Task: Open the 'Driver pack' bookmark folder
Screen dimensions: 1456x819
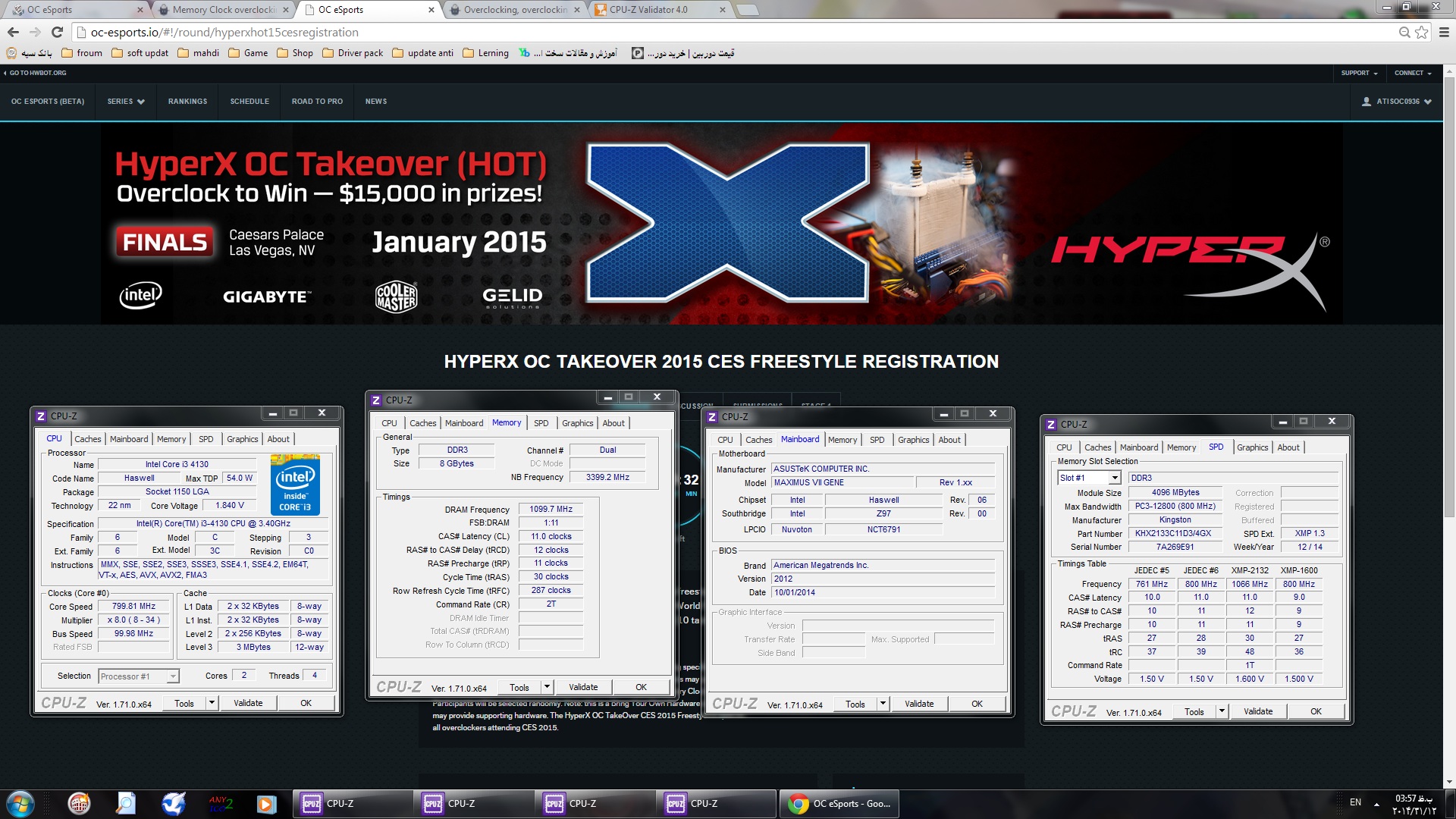Action: (x=353, y=53)
